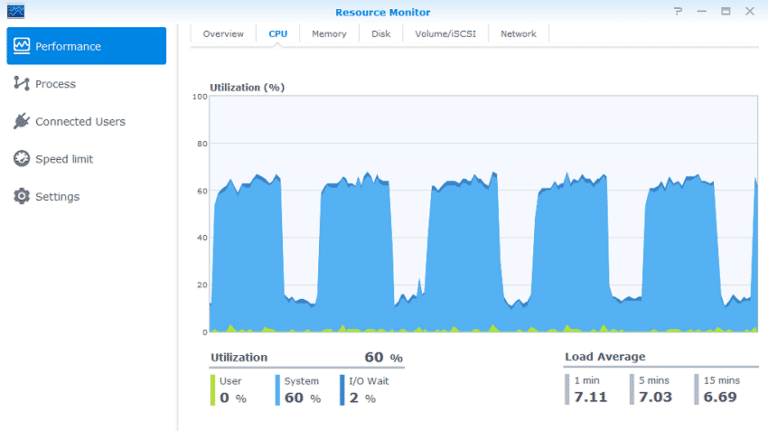
Task: Click the System '60 %' value
Action: pyautogui.click(x=303, y=398)
